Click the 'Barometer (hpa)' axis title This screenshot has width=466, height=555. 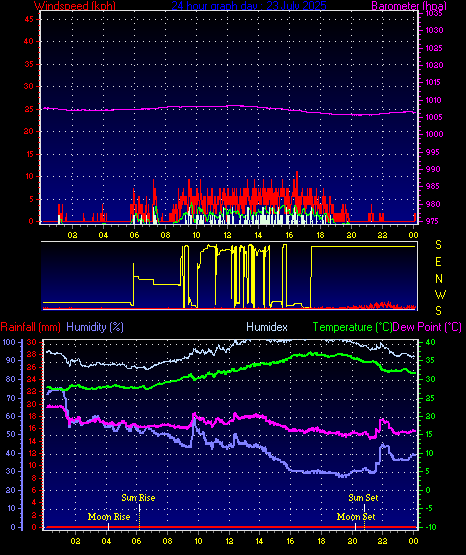409,6
